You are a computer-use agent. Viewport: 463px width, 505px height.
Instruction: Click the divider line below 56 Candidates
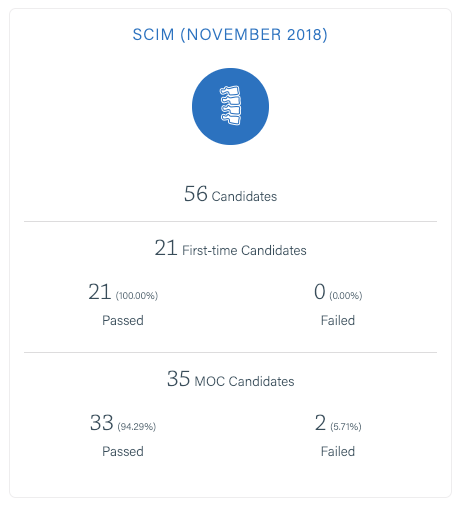pos(230,221)
